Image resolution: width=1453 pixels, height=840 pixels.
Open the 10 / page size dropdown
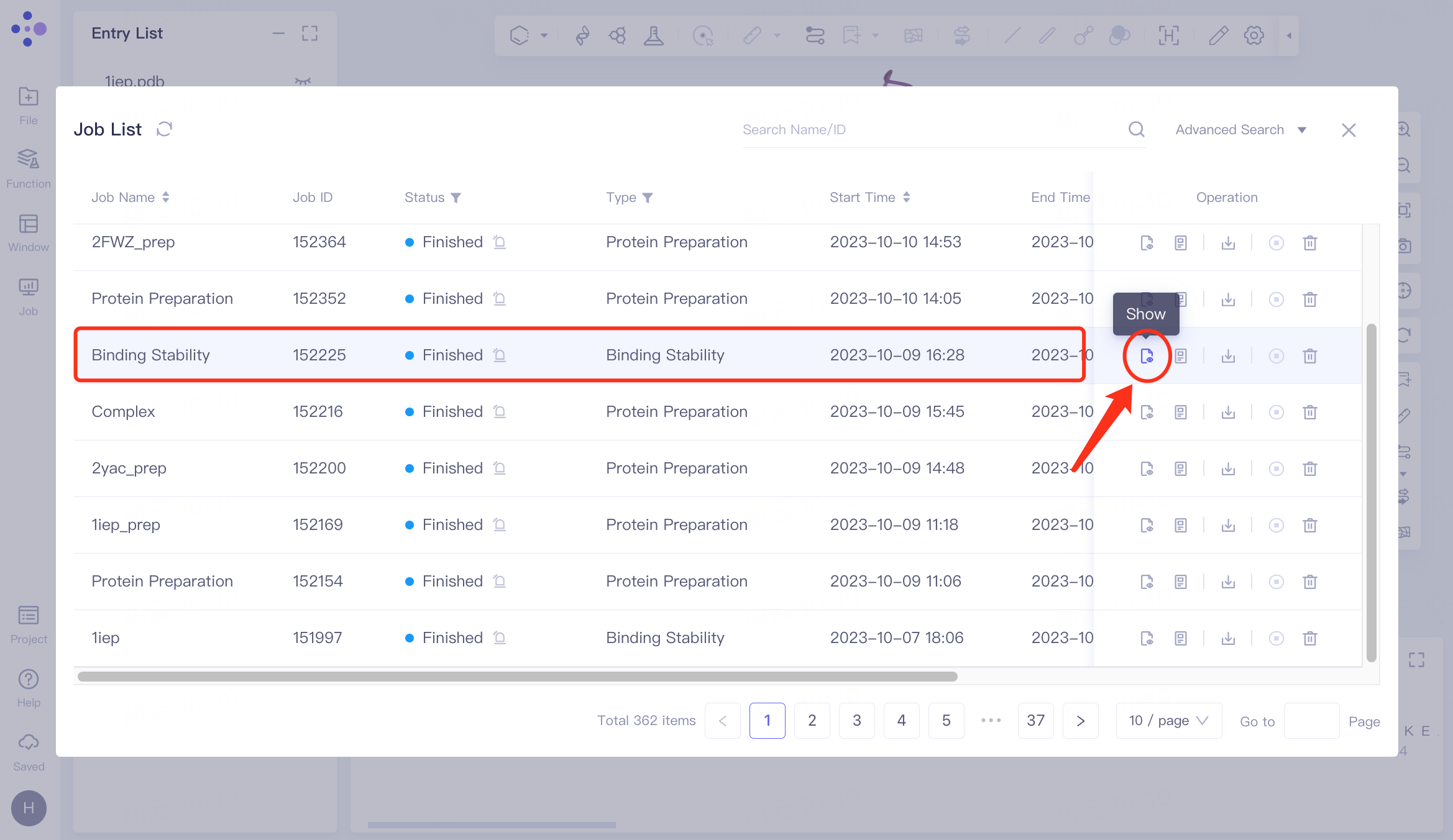coord(1168,721)
